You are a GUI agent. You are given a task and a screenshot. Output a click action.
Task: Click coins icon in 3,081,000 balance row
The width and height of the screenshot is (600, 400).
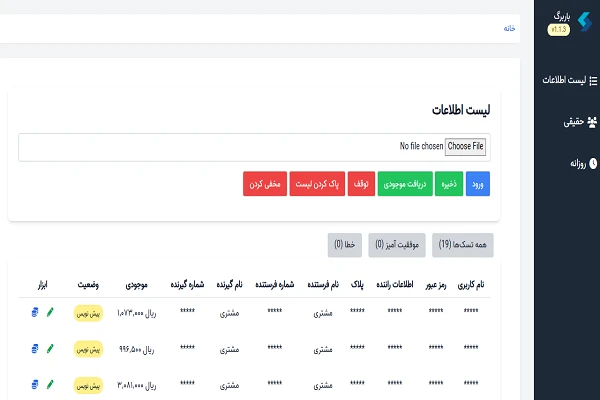click(36, 384)
